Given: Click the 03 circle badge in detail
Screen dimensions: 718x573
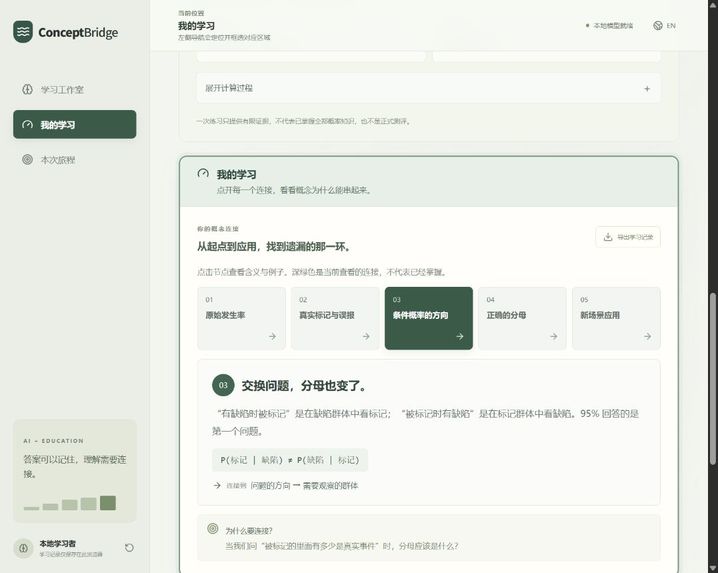Looking at the screenshot, I should click(223, 385).
